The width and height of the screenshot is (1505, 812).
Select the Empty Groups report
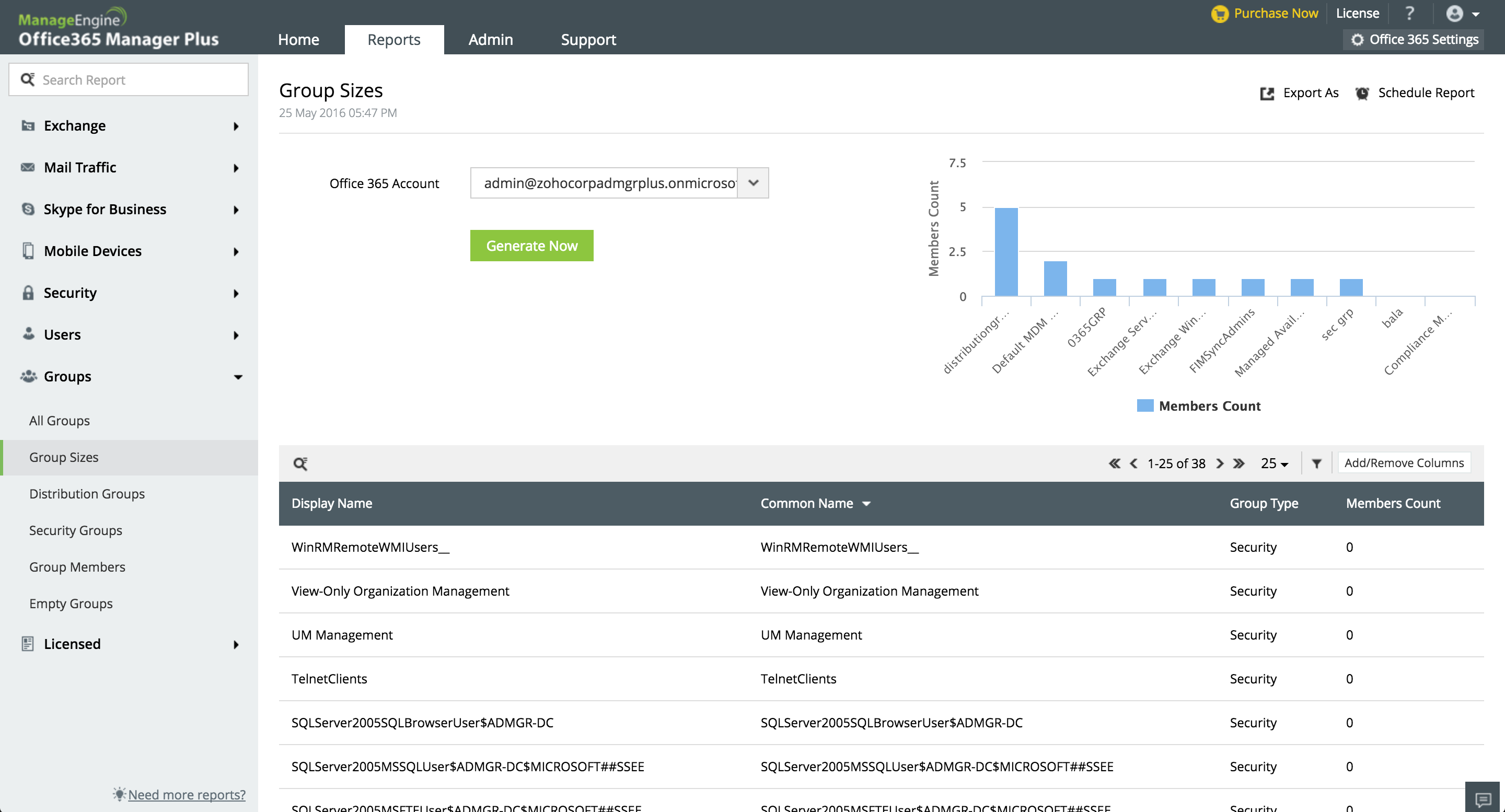71,604
